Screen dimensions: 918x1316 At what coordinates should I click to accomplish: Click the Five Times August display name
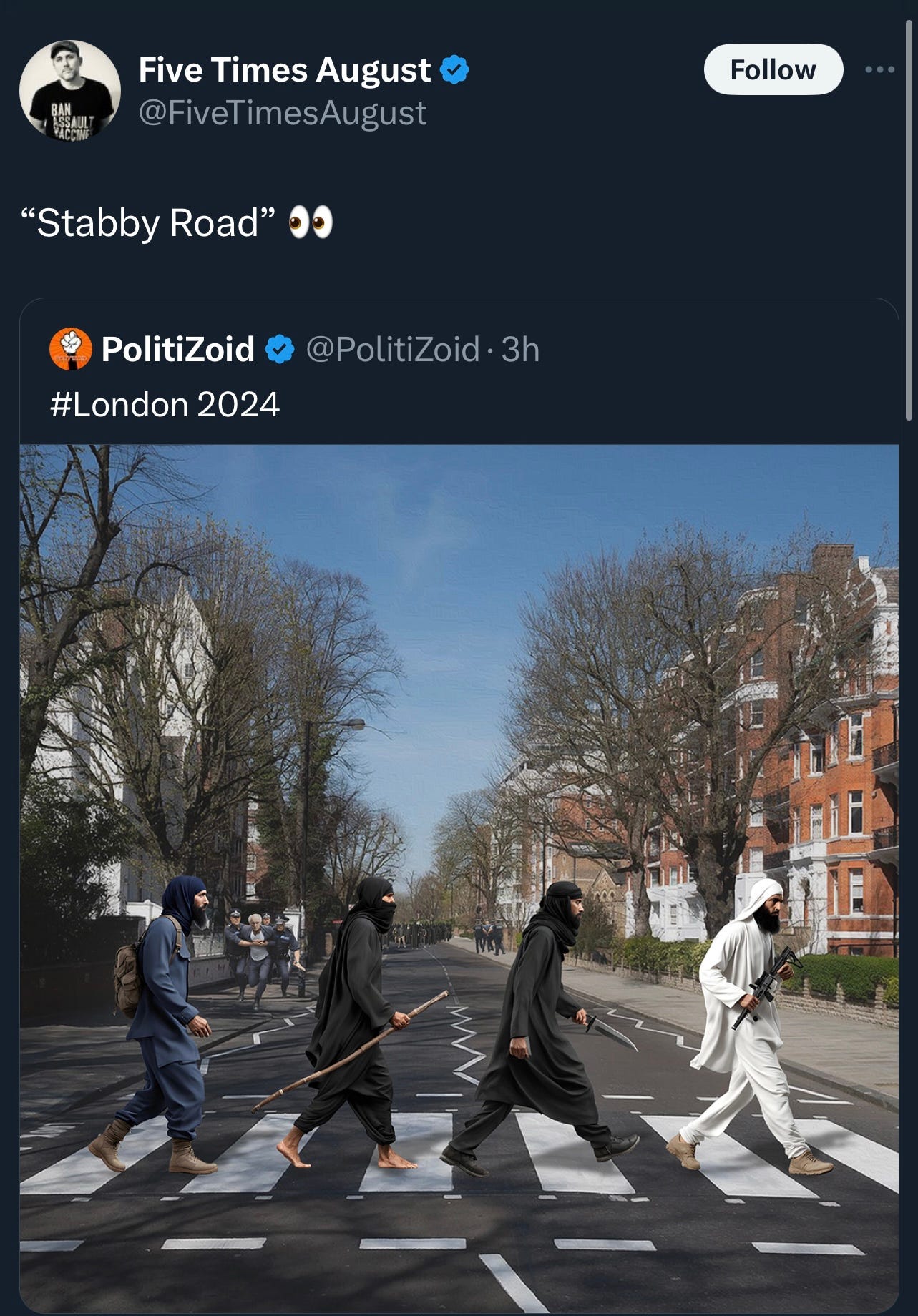(x=284, y=70)
